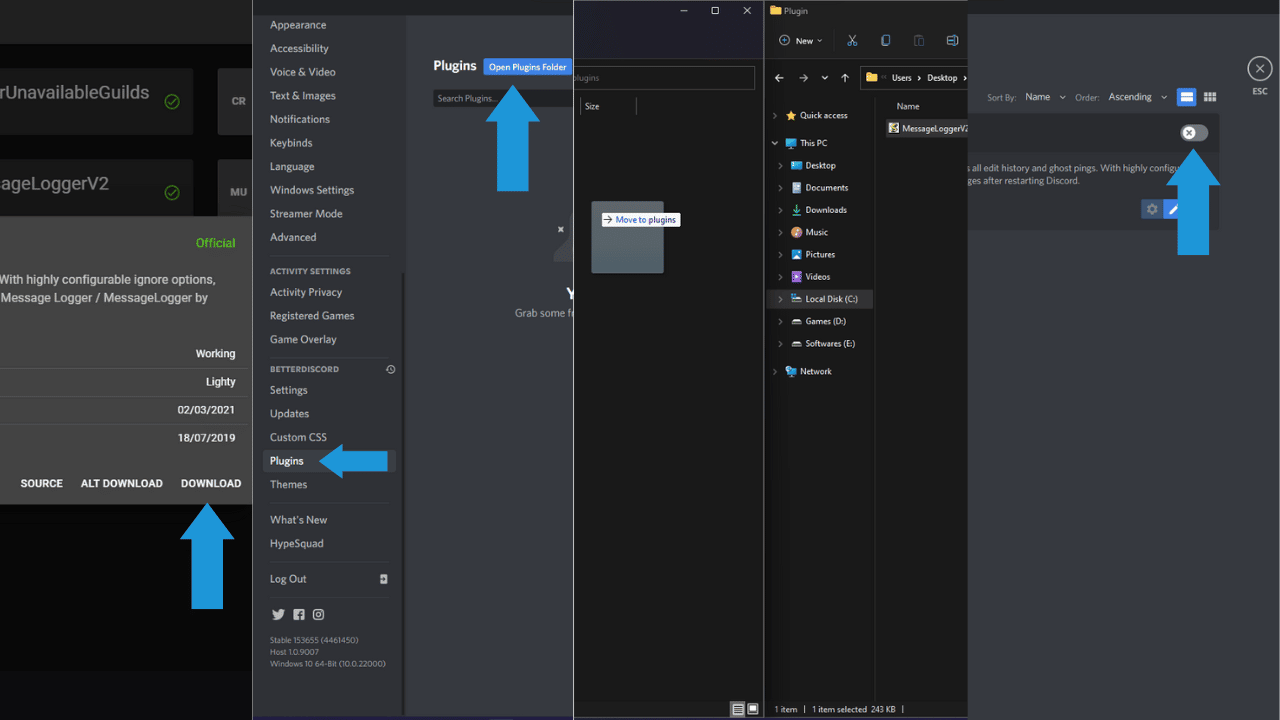Click the changelog history icon beside BetterDiscord
1280x720 pixels.
(390, 369)
